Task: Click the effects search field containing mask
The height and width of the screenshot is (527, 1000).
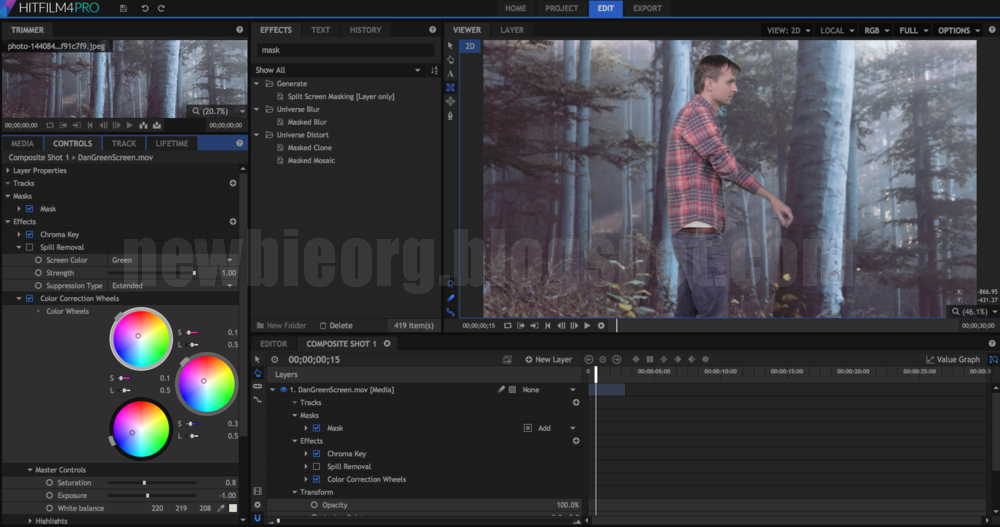Action: [346, 50]
